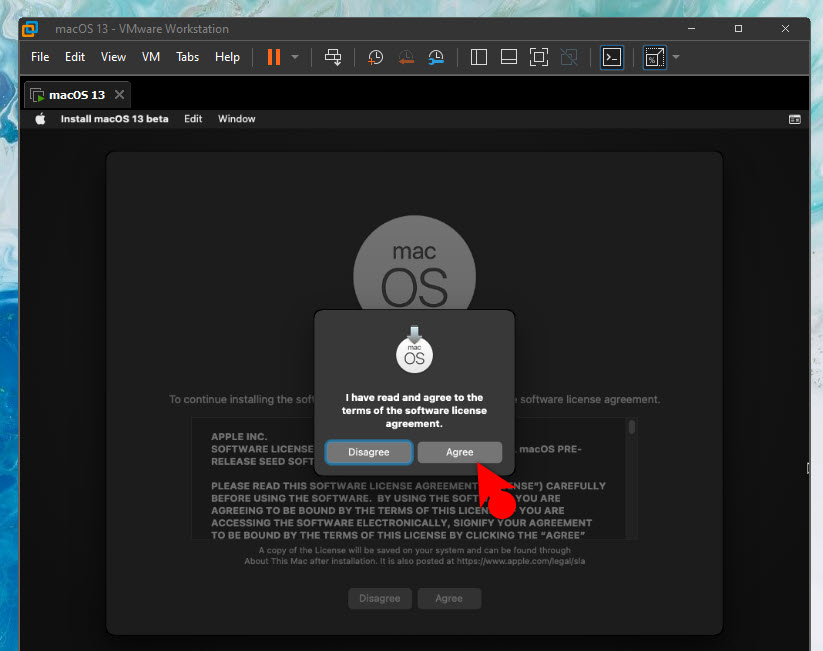This screenshot has height=651, width=823.
Task: Open the guest Window menu
Action: coord(237,119)
